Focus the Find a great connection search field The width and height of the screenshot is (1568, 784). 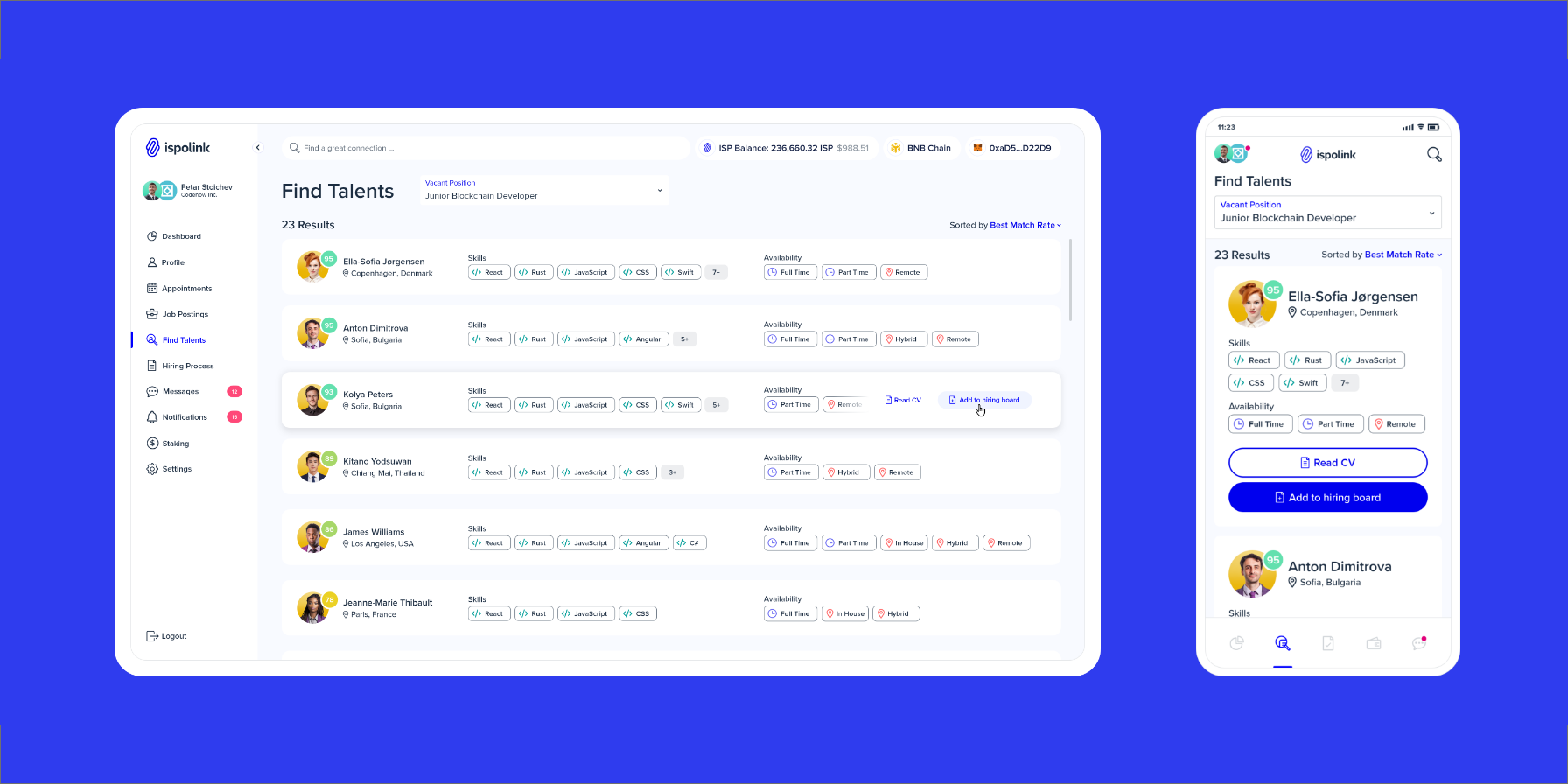pyautogui.click(x=486, y=148)
